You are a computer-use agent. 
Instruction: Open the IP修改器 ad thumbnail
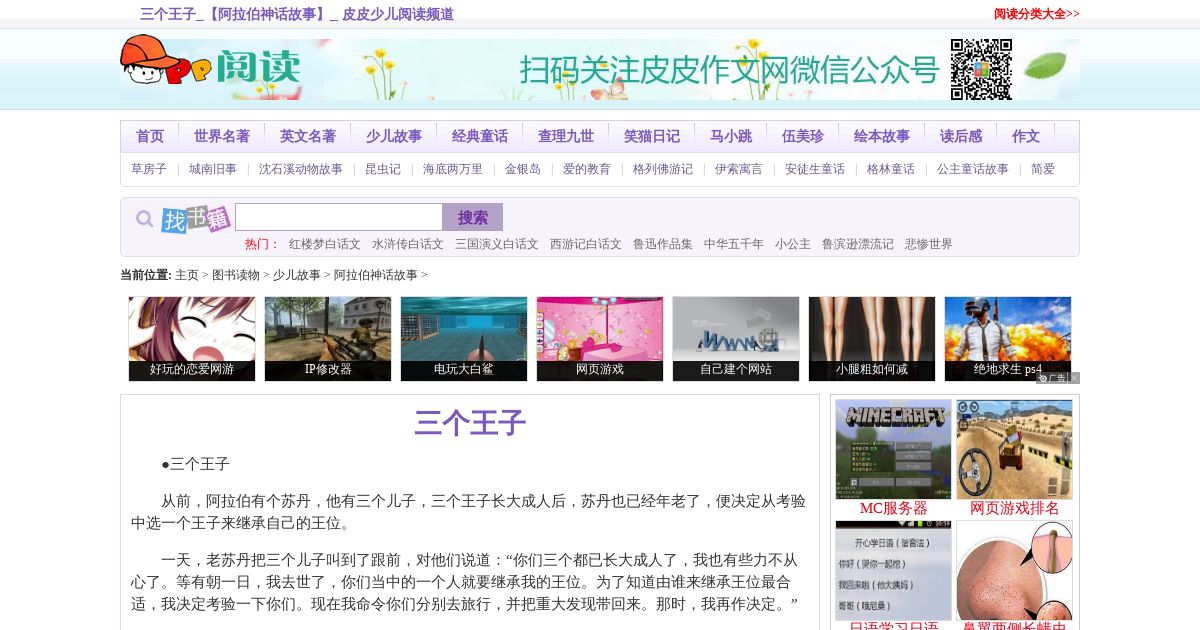coord(328,339)
